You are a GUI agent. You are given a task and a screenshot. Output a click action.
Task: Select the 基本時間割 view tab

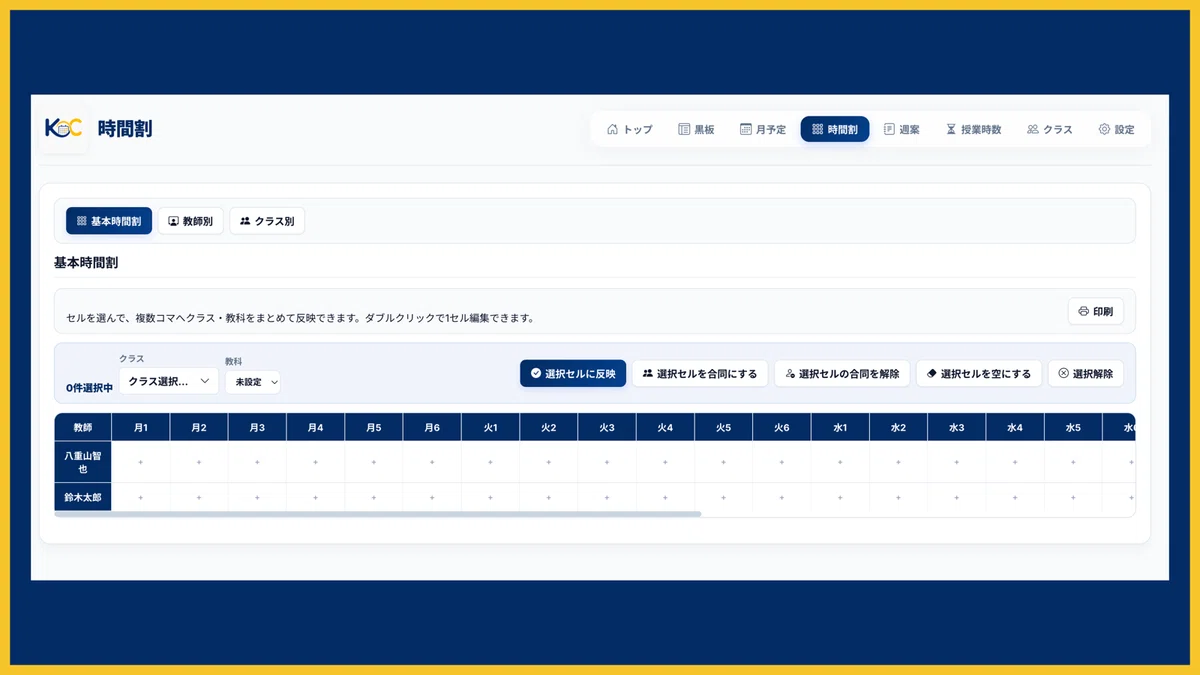[109, 221]
